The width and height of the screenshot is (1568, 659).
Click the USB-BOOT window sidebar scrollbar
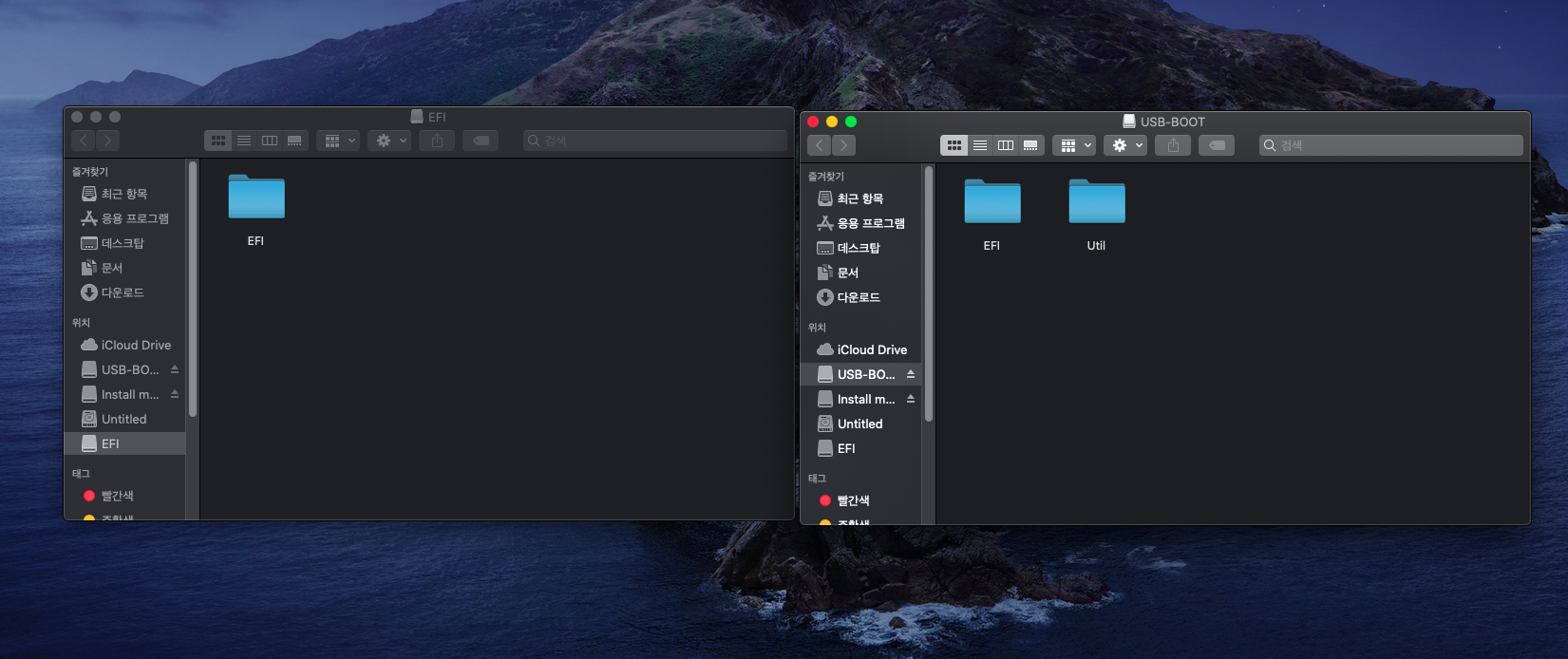pos(929,294)
